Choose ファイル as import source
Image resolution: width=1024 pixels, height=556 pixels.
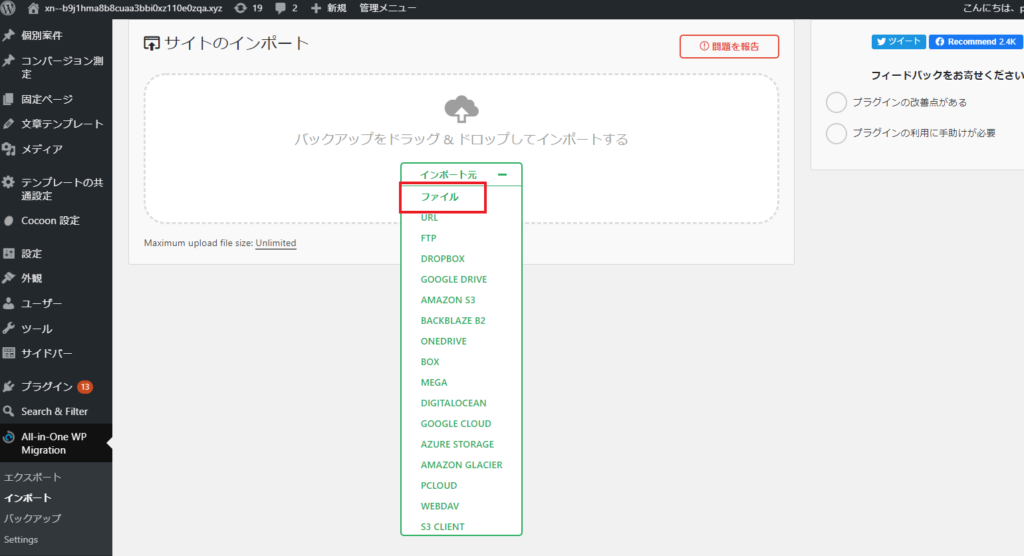click(x=440, y=197)
